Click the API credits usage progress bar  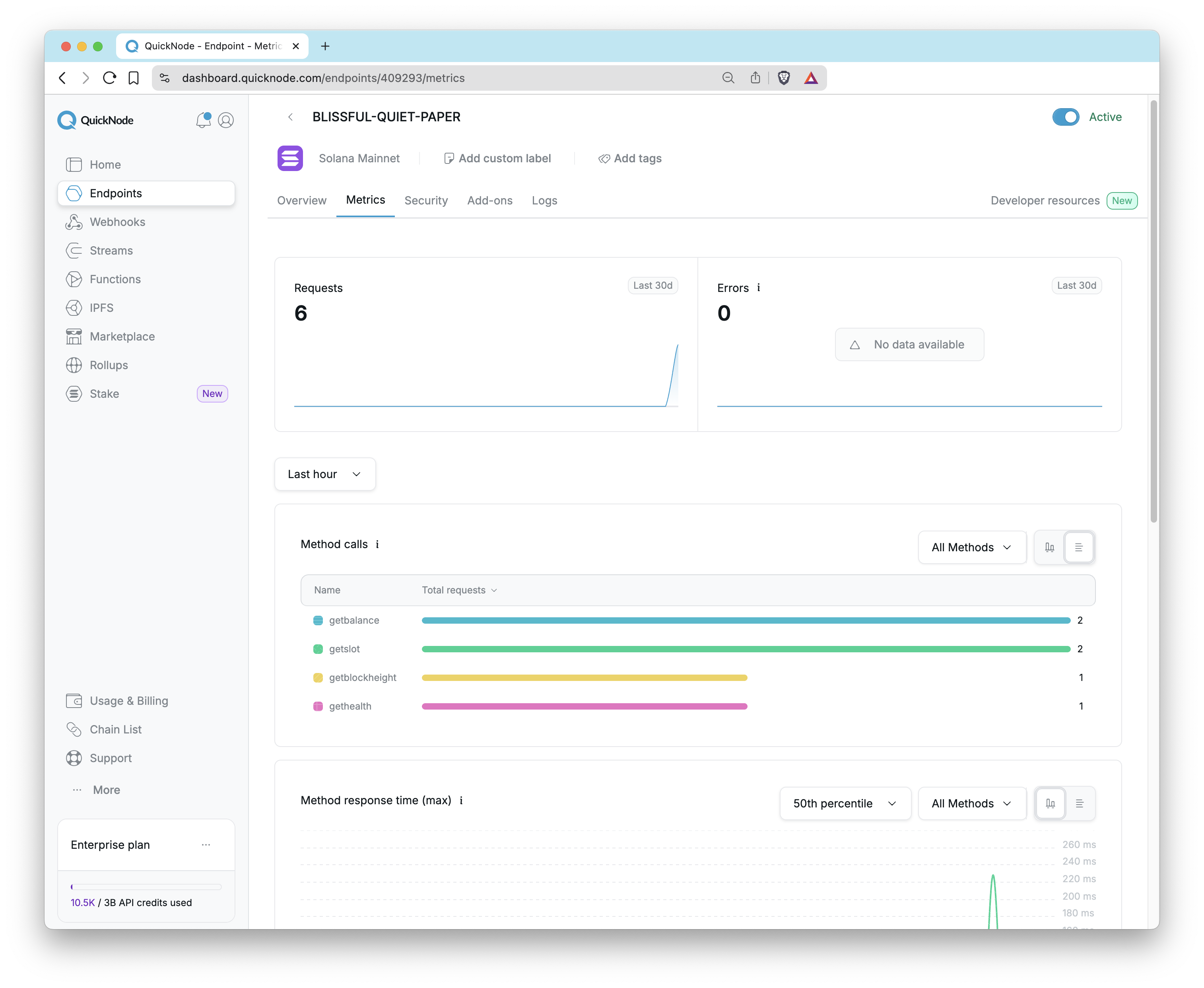(146, 887)
